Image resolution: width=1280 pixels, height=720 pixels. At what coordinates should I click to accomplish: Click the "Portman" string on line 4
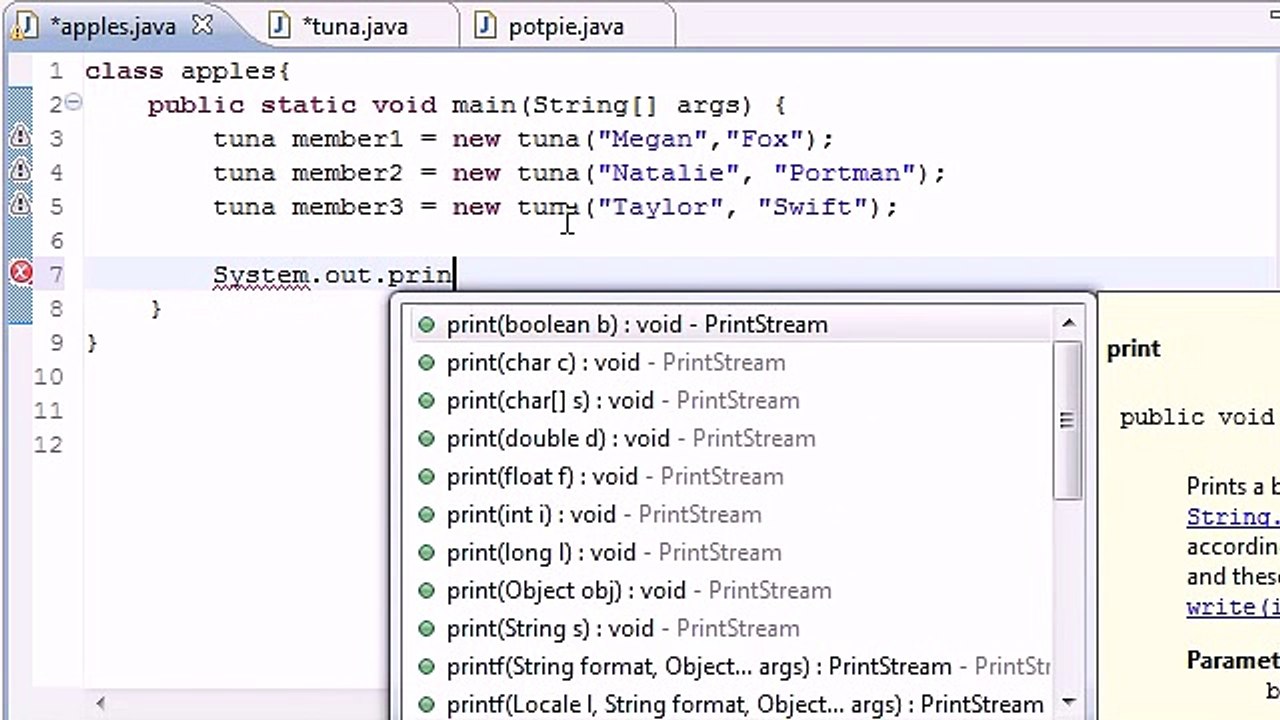[844, 172]
